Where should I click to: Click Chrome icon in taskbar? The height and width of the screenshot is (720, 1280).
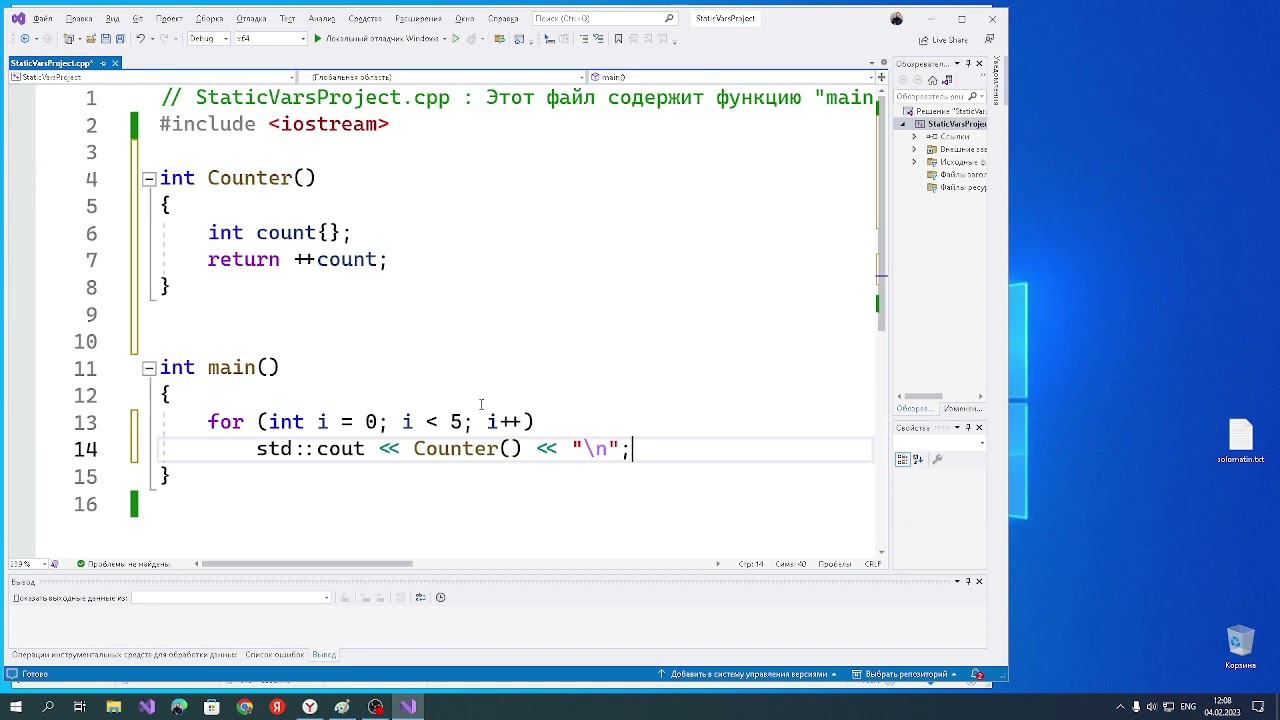click(x=245, y=707)
